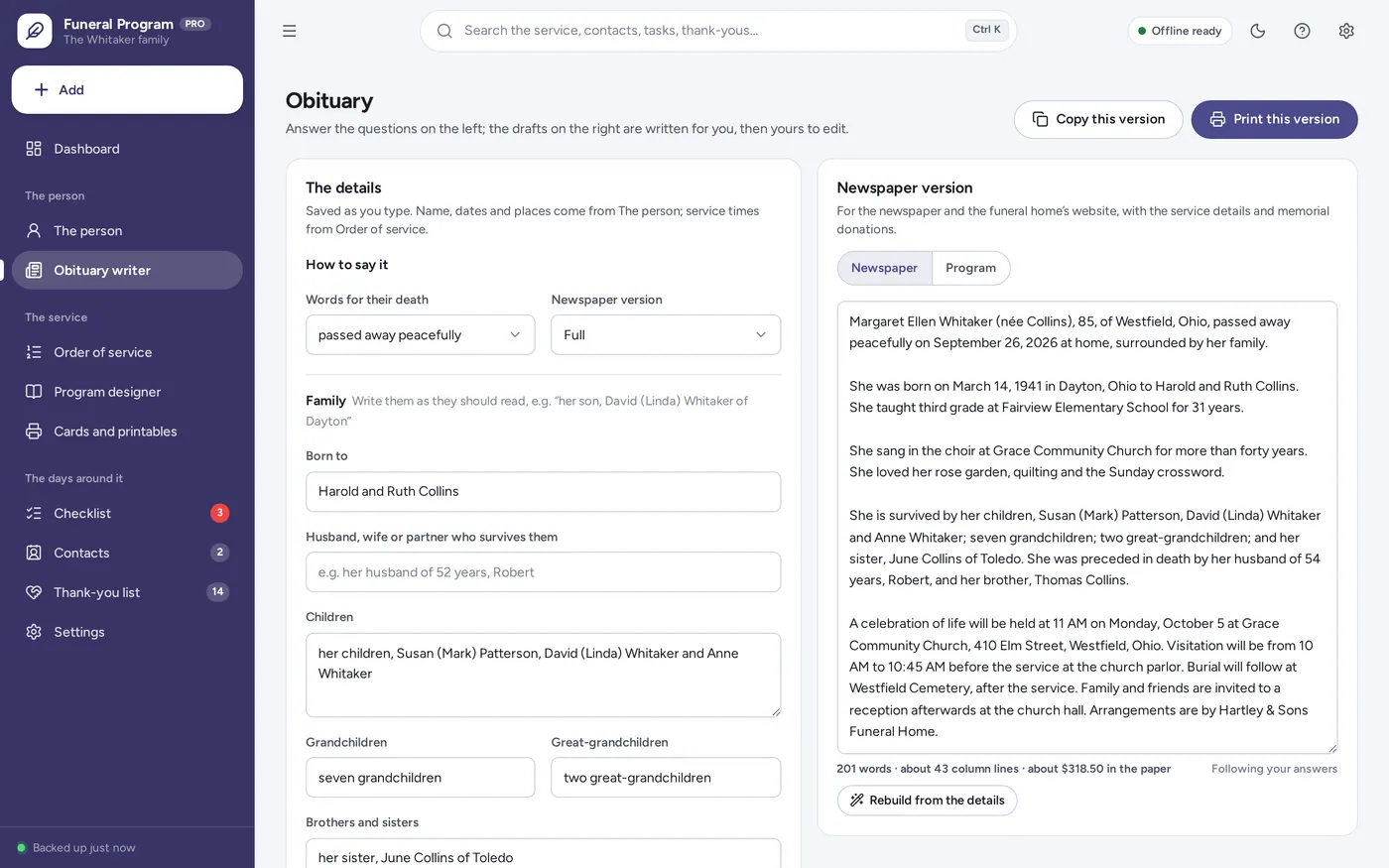The width and height of the screenshot is (1389, 868).
Task: Click Print this version
Action: pos(1274,119)
